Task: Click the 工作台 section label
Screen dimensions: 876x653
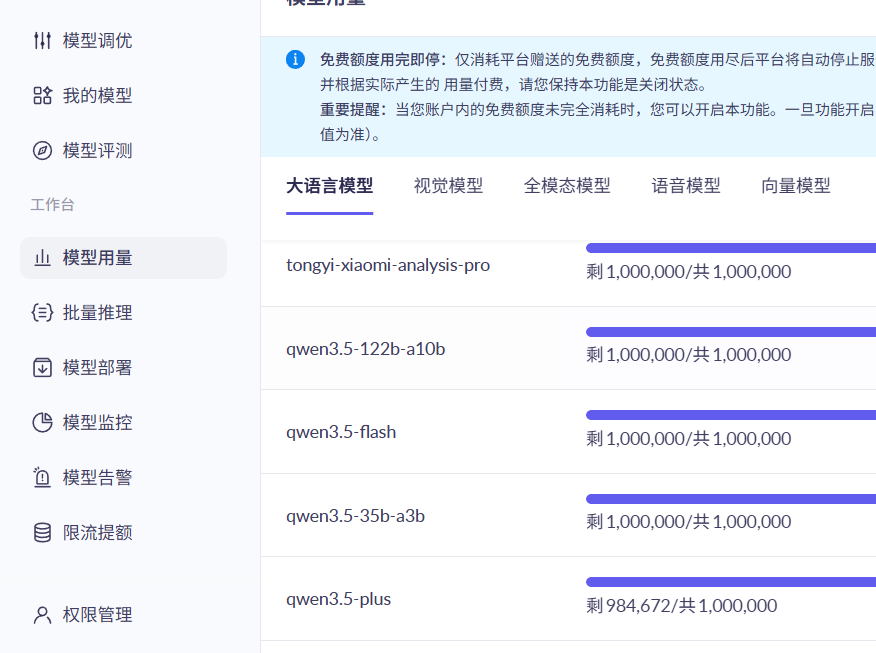Action: 53,204
